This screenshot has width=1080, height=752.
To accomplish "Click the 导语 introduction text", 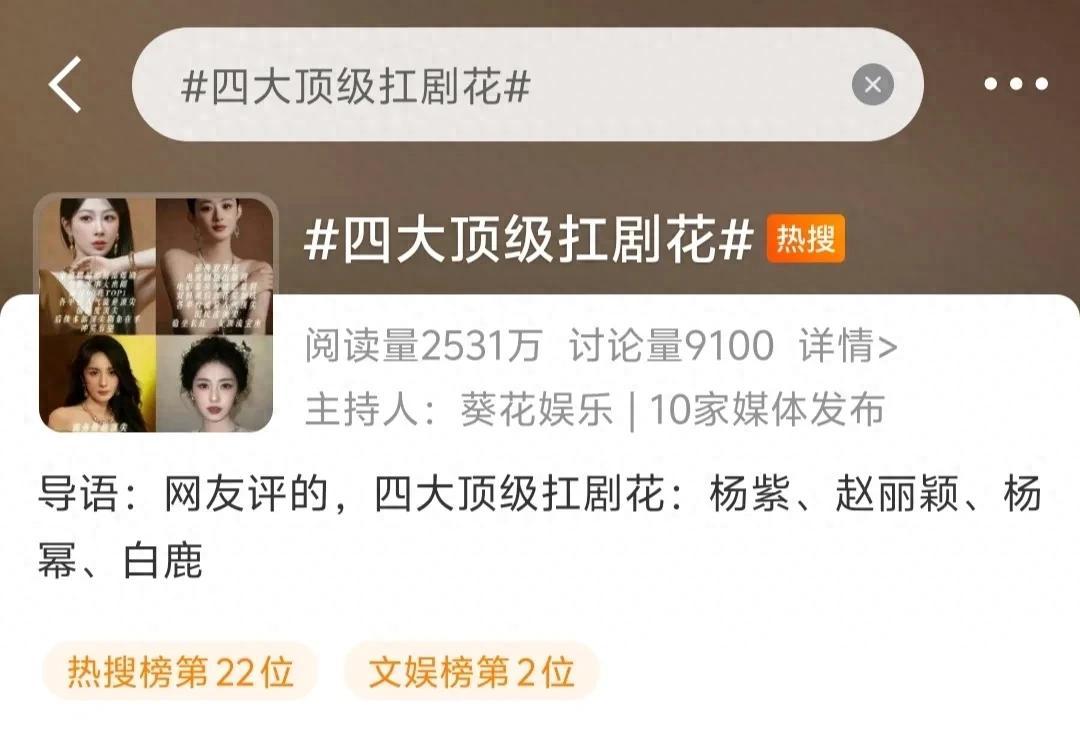I will click(x=539, y=526).
